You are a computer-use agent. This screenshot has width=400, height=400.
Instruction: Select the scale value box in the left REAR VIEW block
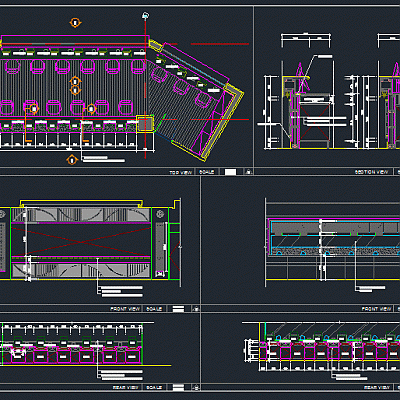click(178, 388)
